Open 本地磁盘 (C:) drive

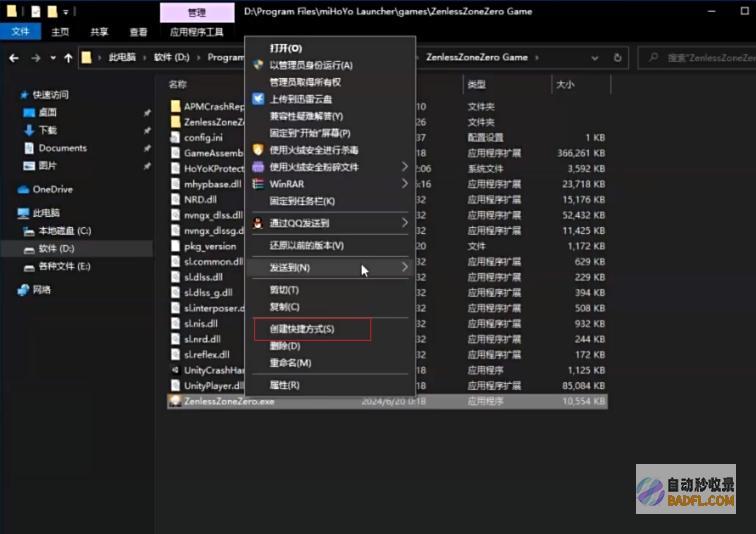tap(65, 231)
